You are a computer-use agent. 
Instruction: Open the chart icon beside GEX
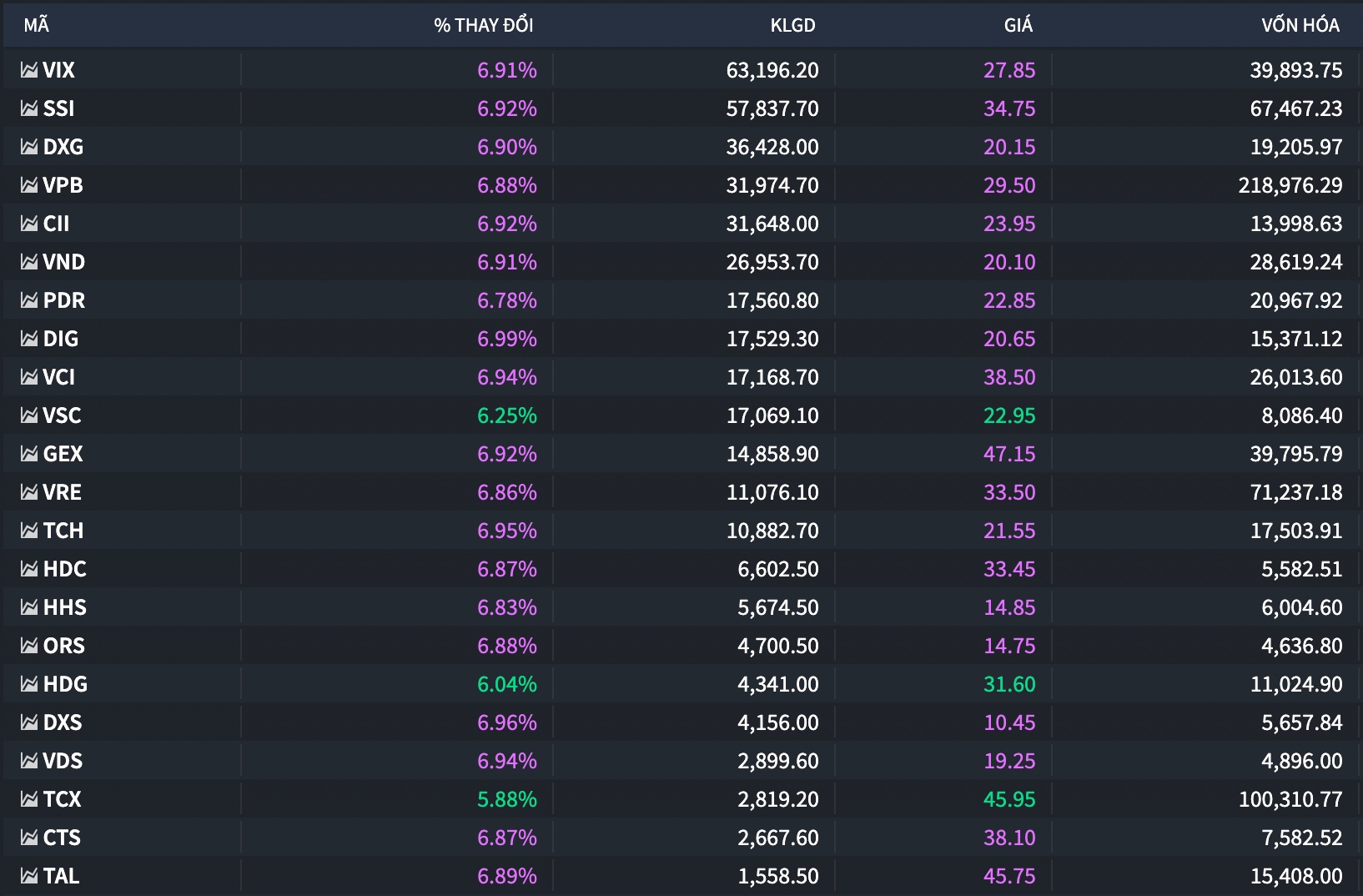(29, 454)
